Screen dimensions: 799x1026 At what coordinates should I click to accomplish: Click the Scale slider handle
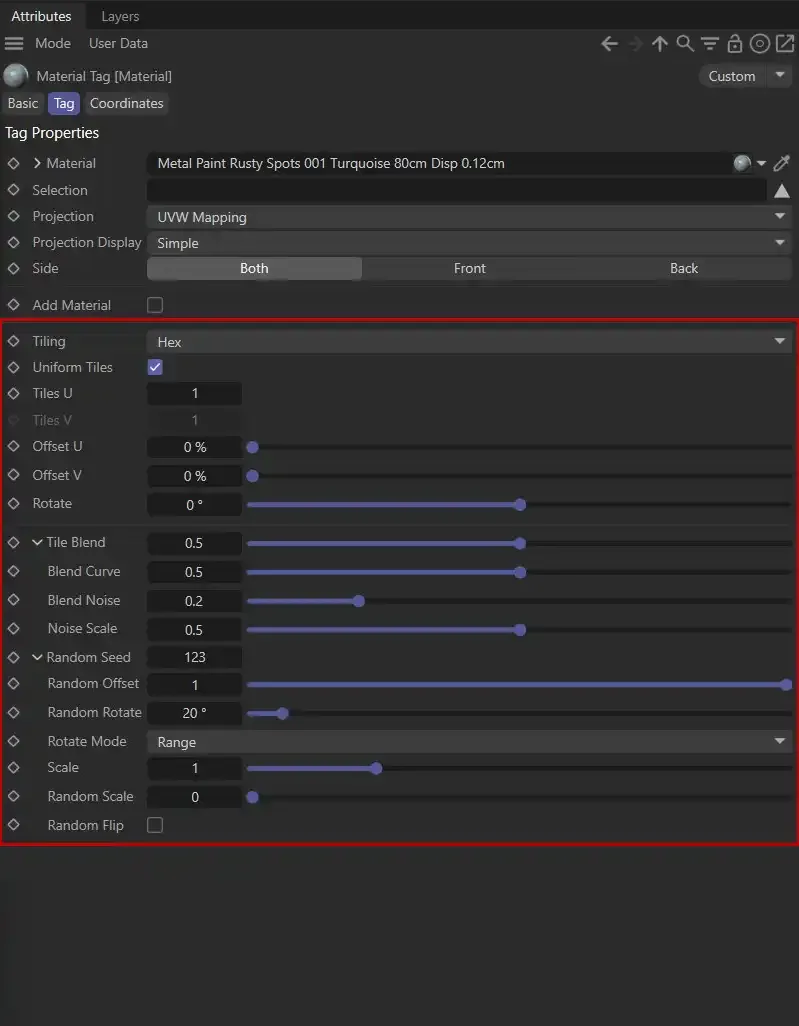pyautogui.click(x=376, y=768)
